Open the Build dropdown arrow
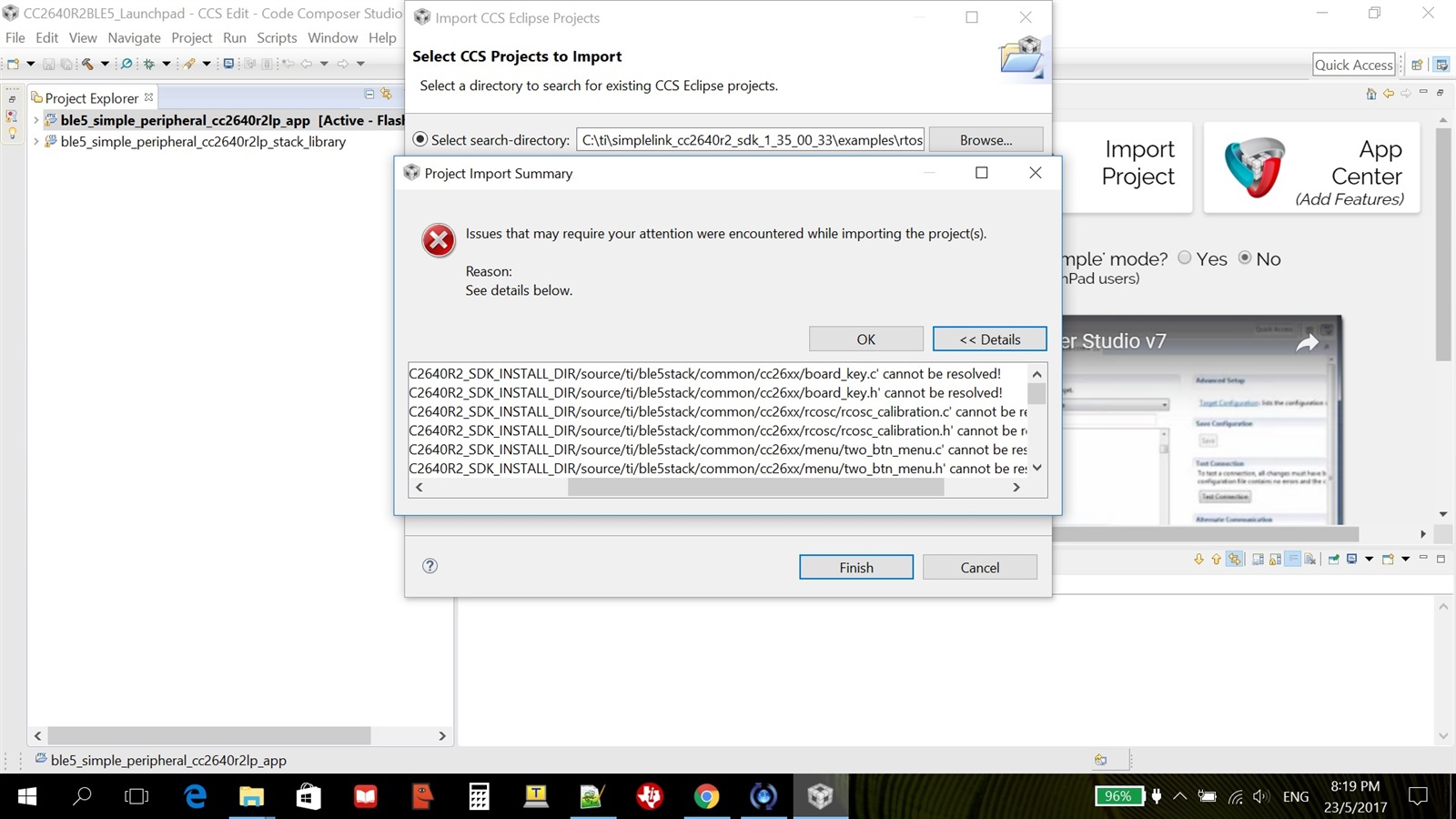 point(105,64)
